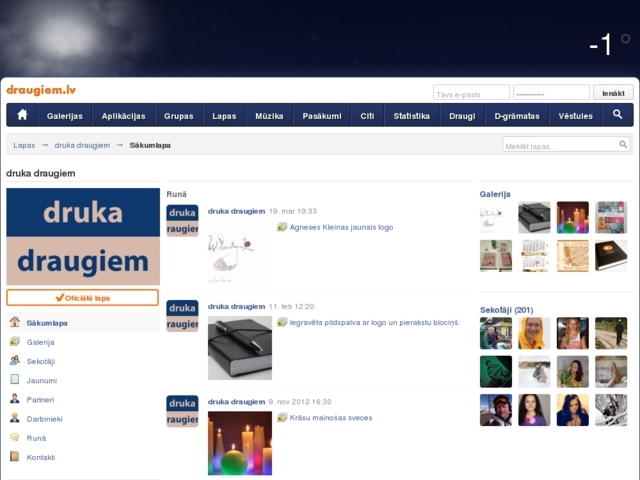
Task: Click the Darbinieki person icon in sidebar
Action: 15,418
